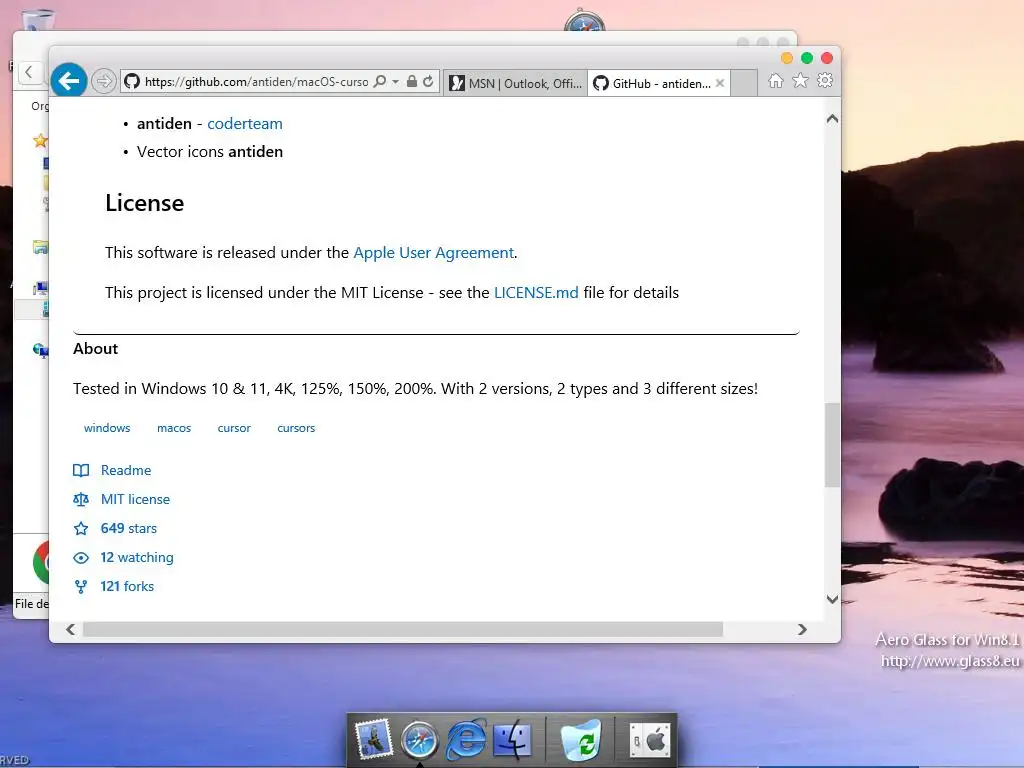
Task: Open the 649 stars link
Action: 129,528
